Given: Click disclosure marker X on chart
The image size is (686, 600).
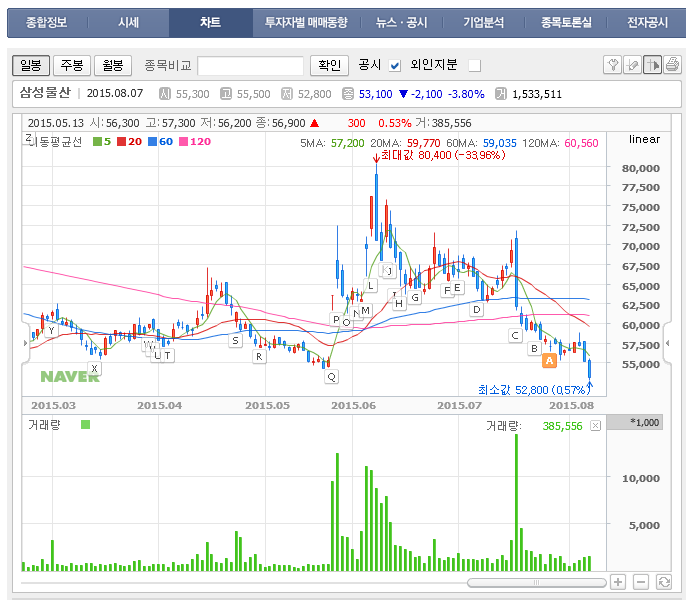Looking at the screenshot, I should [x=94, y=368].
